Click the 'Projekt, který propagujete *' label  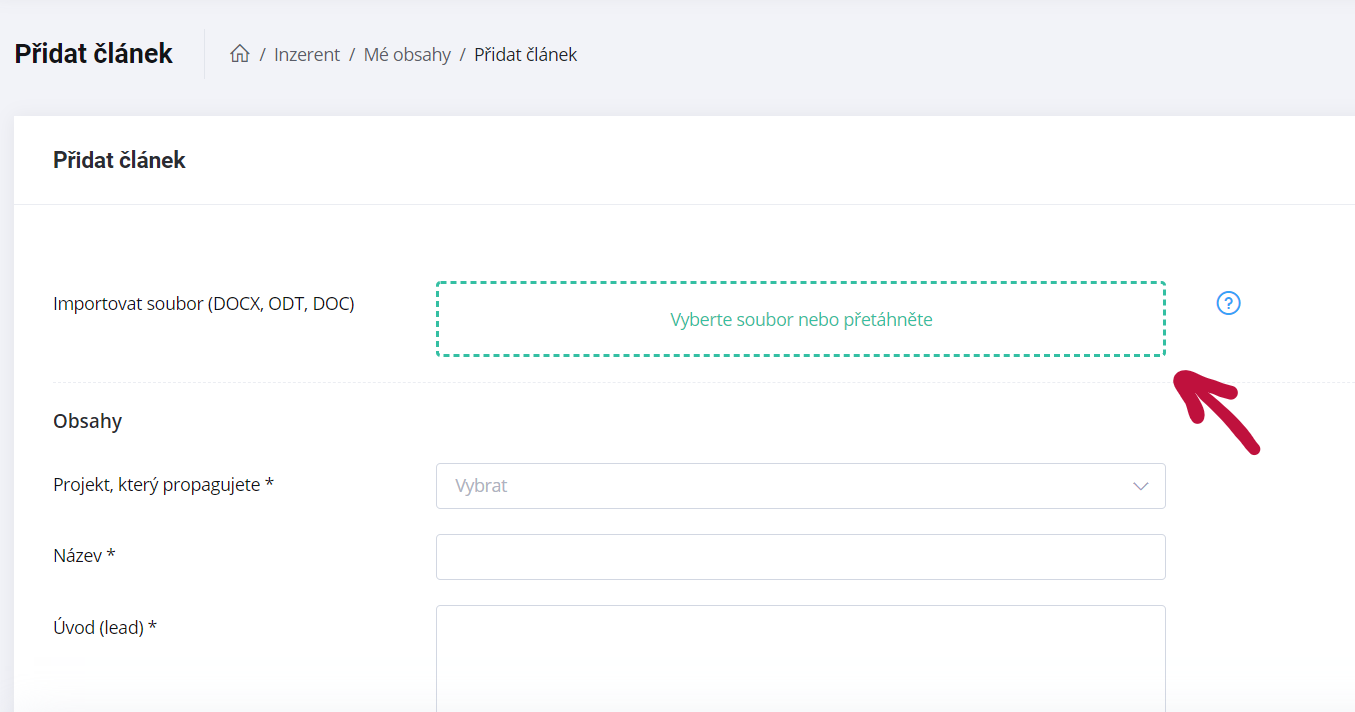pos(163,485)
